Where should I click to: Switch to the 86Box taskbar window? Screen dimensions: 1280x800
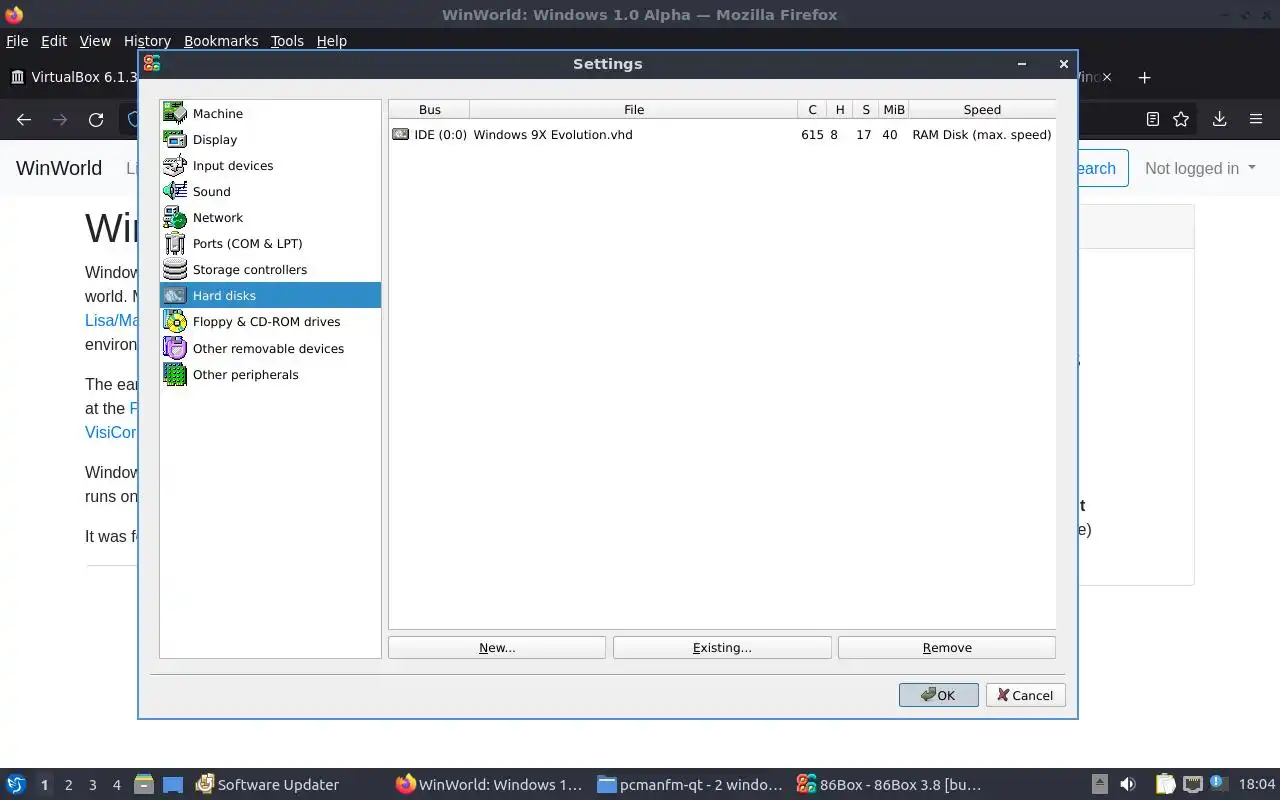point(890,785)
